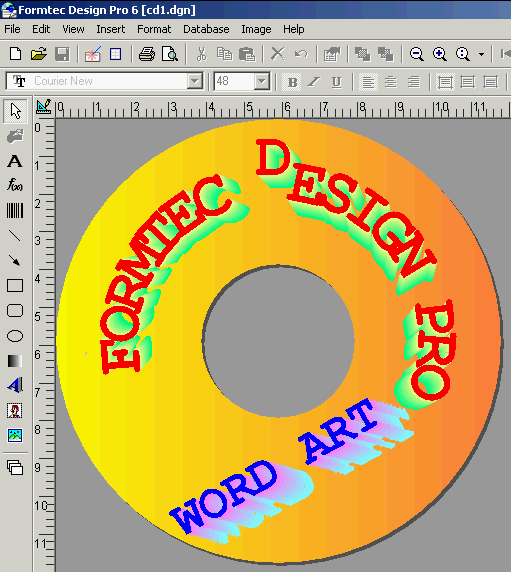Click the New document icon

click(x=15, y=54)
